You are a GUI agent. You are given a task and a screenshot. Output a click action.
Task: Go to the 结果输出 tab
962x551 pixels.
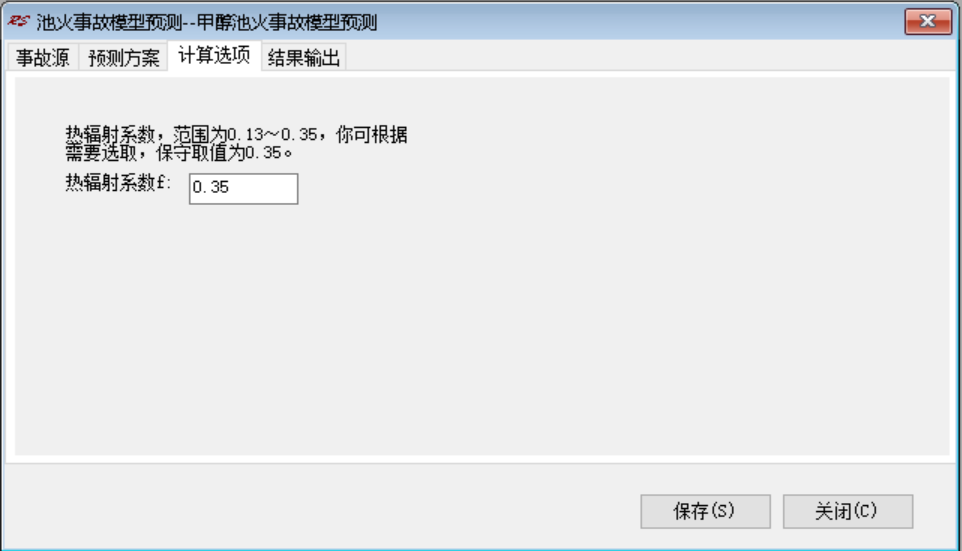(304, 58)
